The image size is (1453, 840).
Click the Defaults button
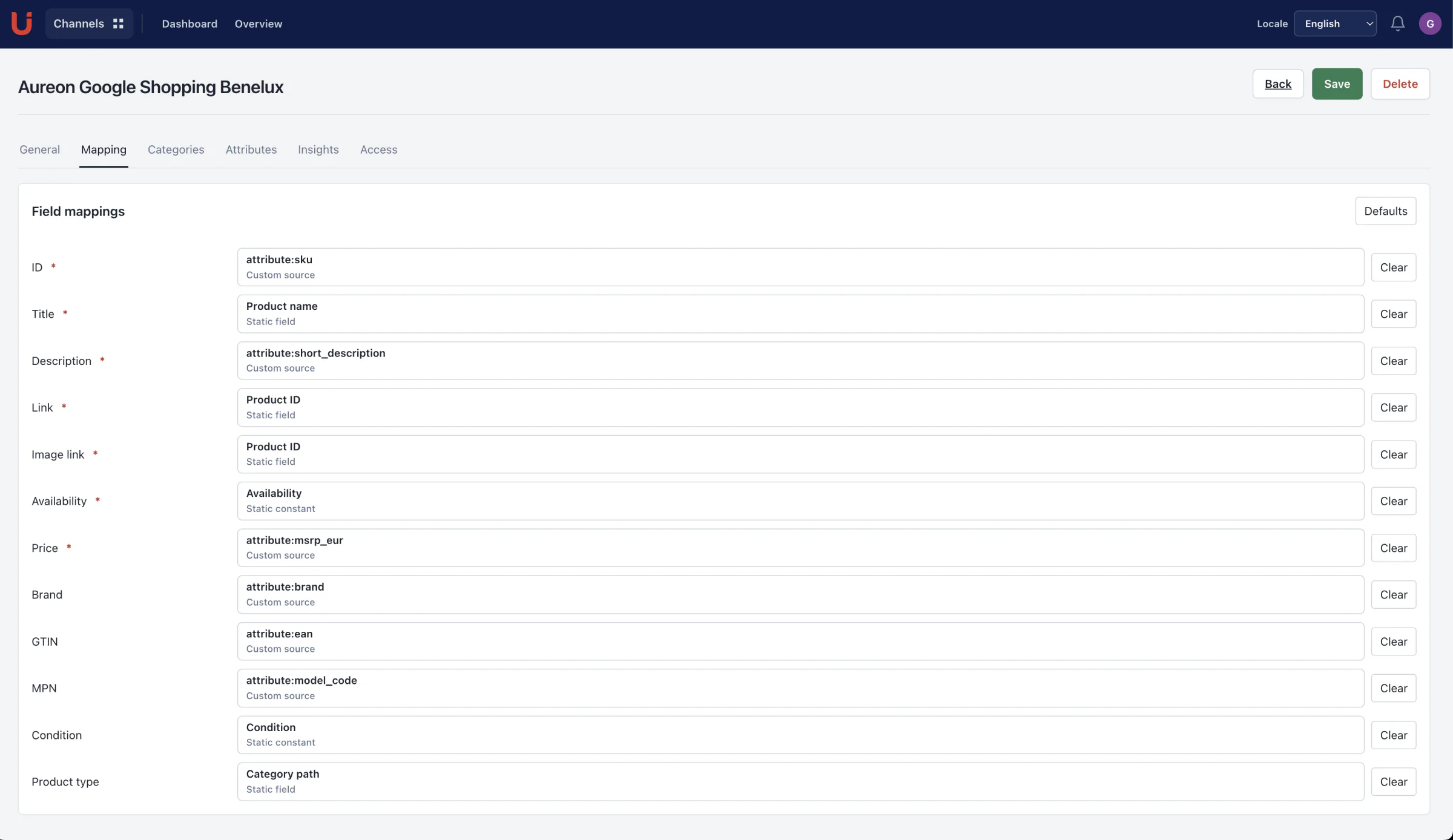tap(1386, 211)
